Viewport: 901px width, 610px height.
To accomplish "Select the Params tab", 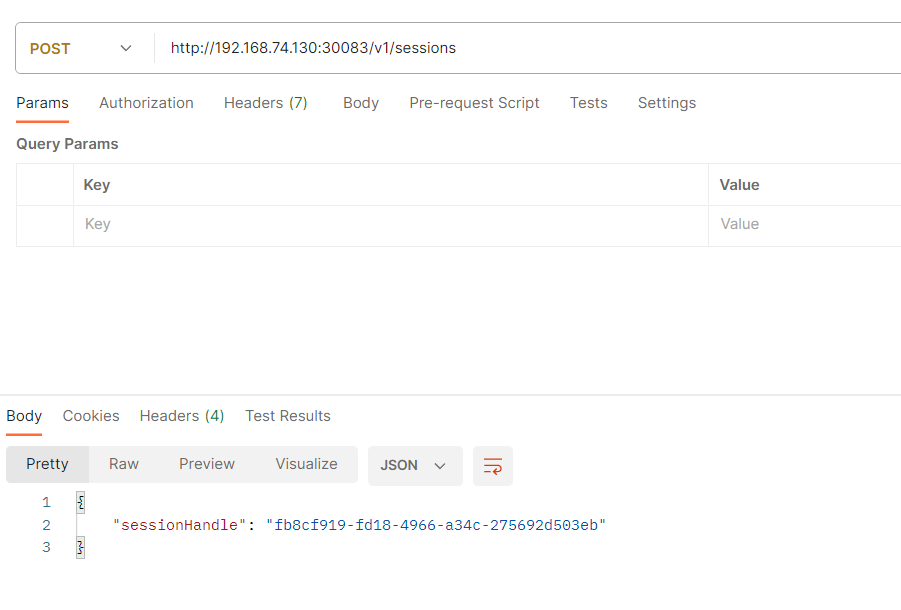I will click(x=42, y=103).
